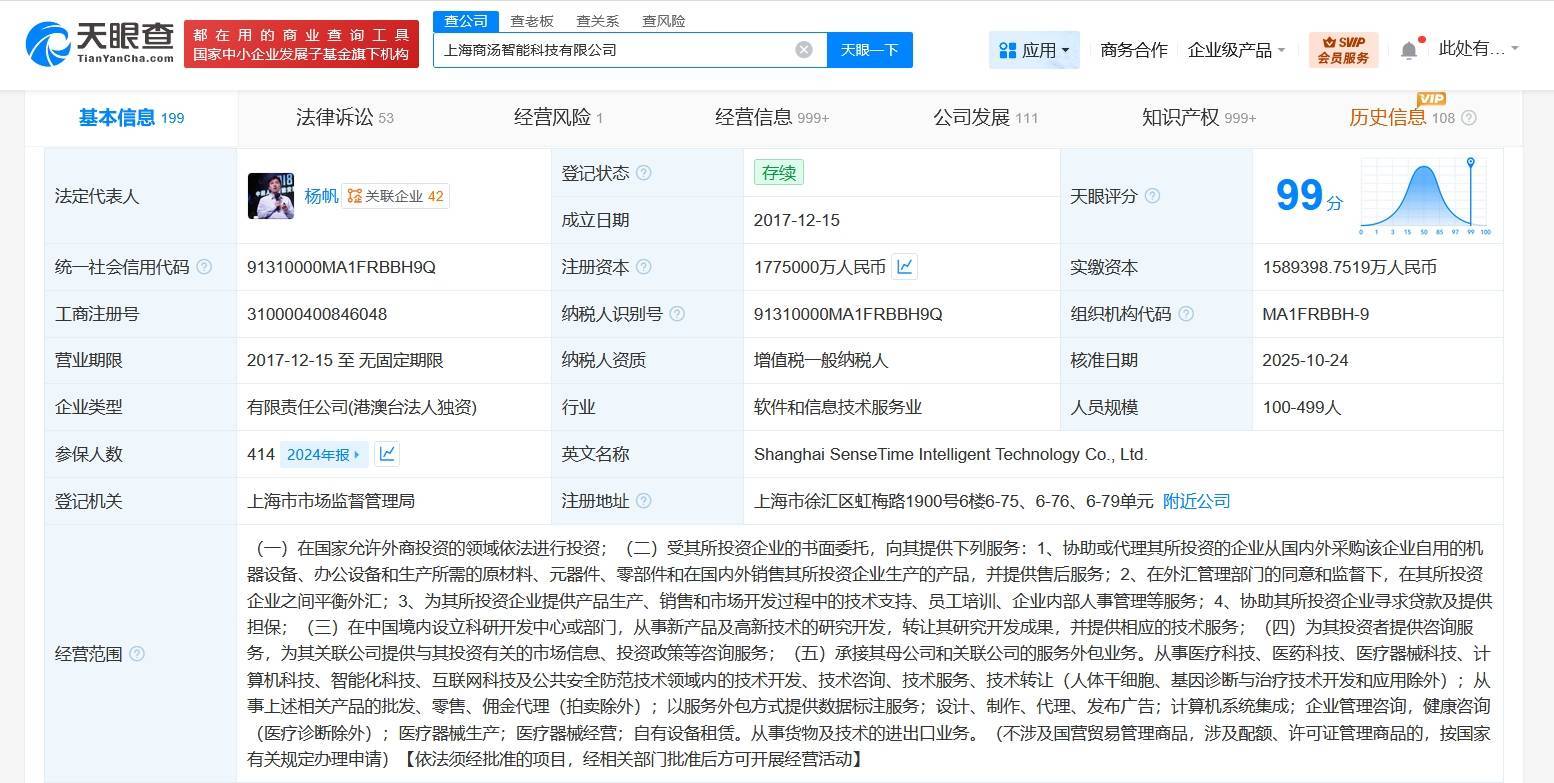Image resolution: width=1554 pixels, height=783 pixels.
Task: Open the 附近公司 link
Action: click(1196, 501)
